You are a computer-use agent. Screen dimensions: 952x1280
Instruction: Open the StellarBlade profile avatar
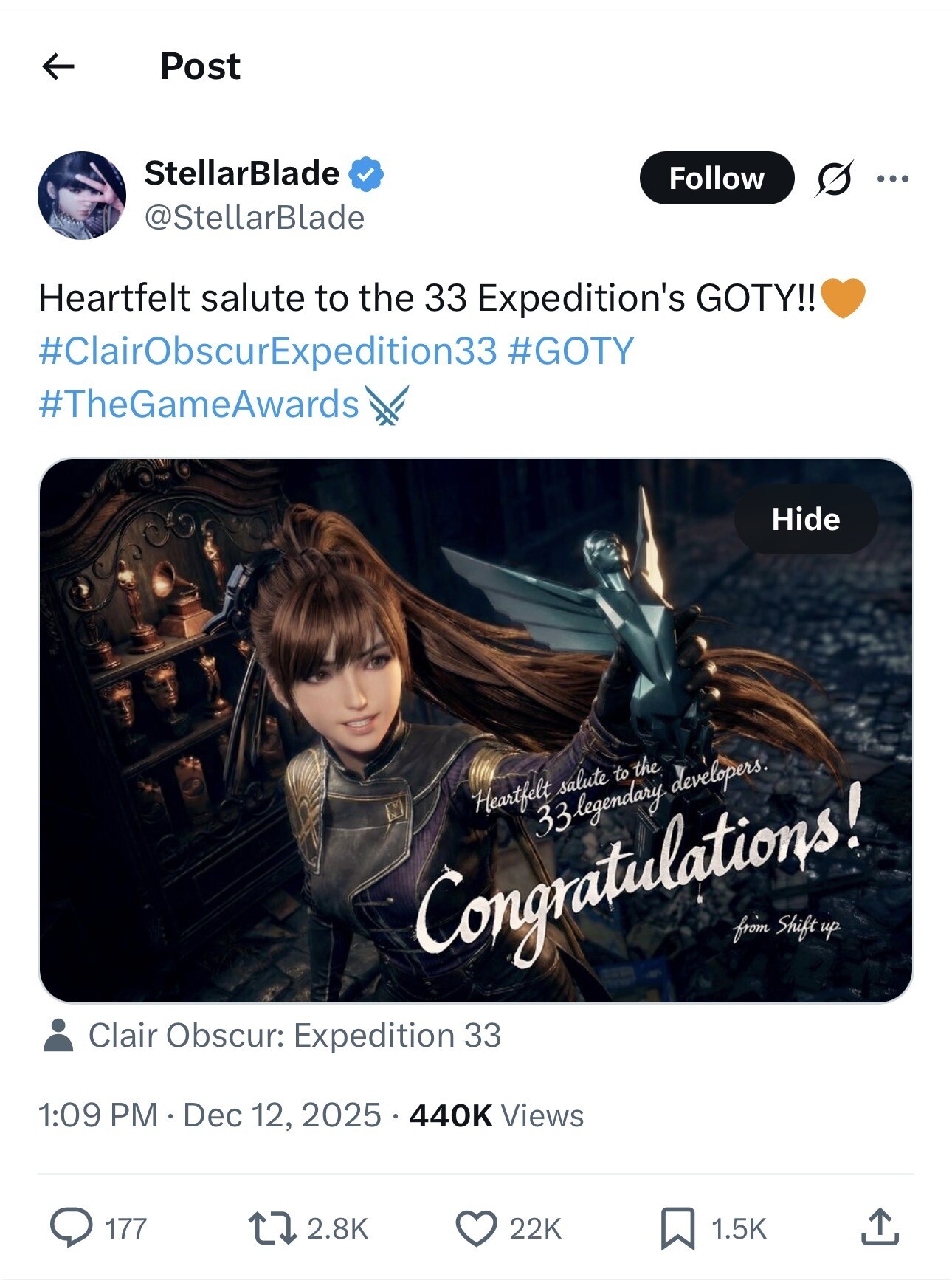(82, 196)
